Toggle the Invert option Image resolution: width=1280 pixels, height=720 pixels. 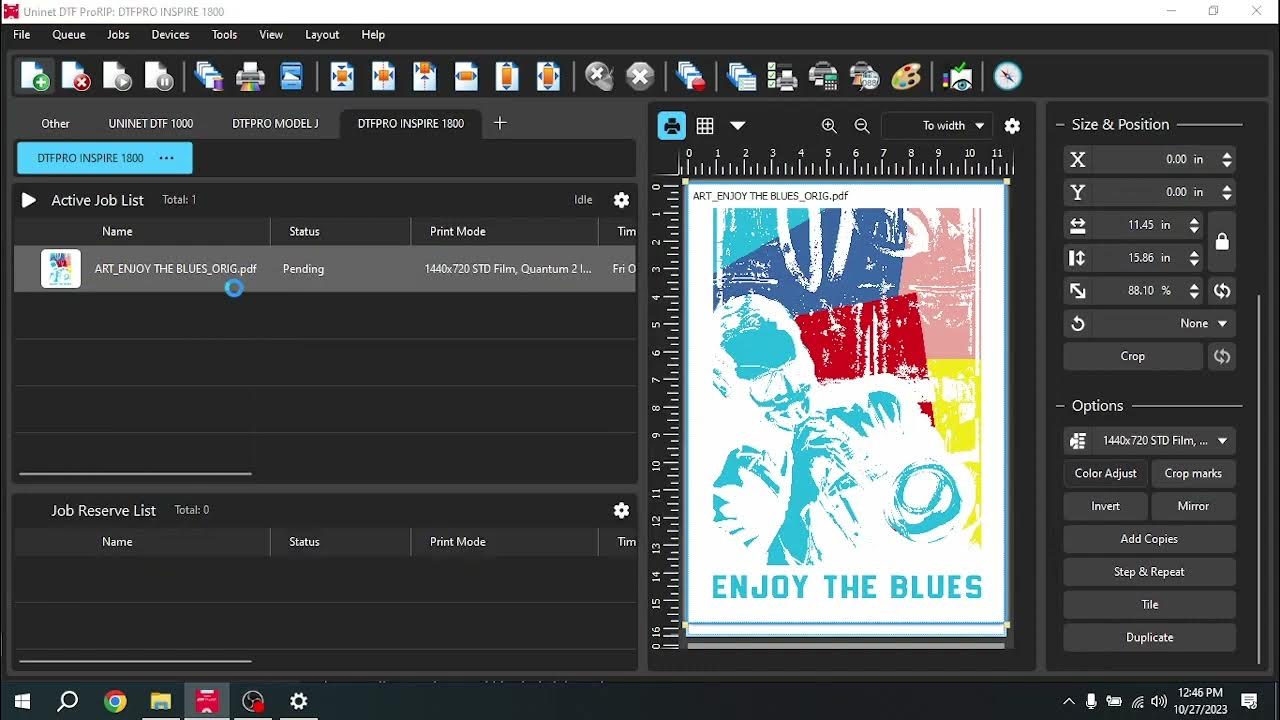[x=1106, y=506]
